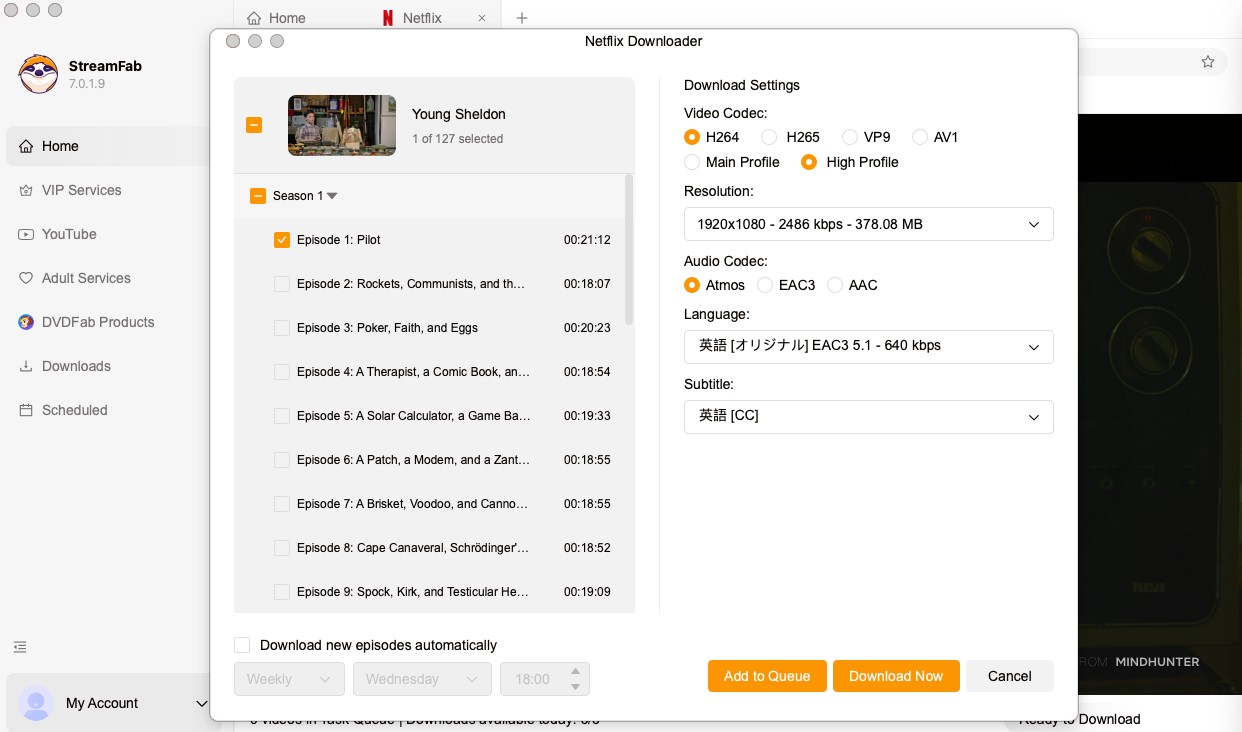
Task: Choose the AAC audio codec
Action: pyautogui.click(x=835, y=285)
